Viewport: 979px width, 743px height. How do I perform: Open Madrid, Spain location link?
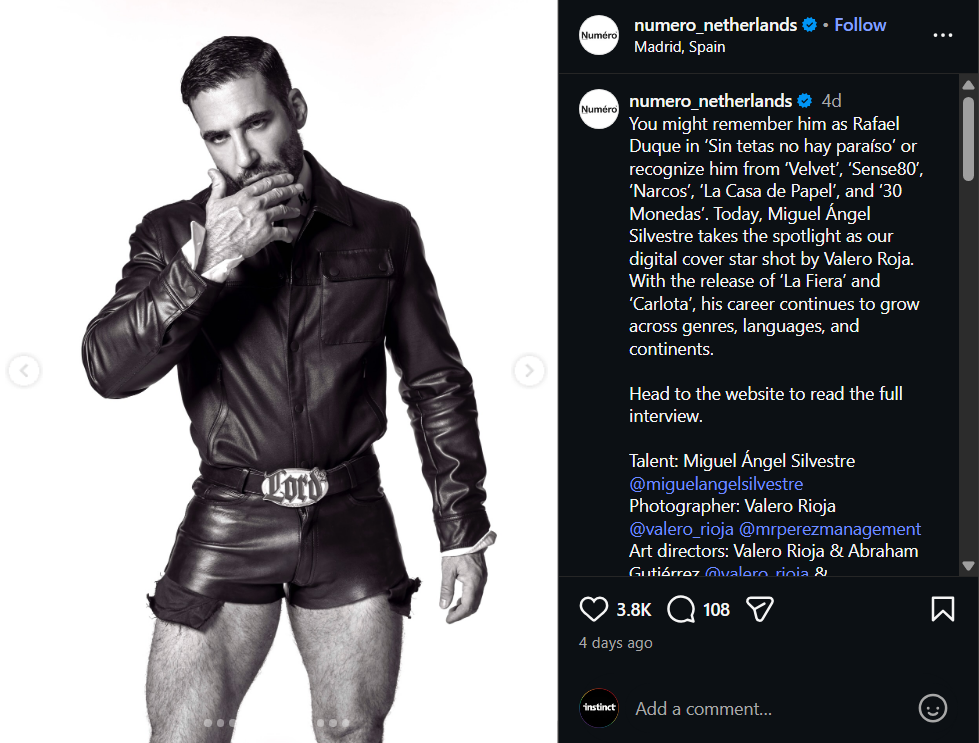click(680, 47)
